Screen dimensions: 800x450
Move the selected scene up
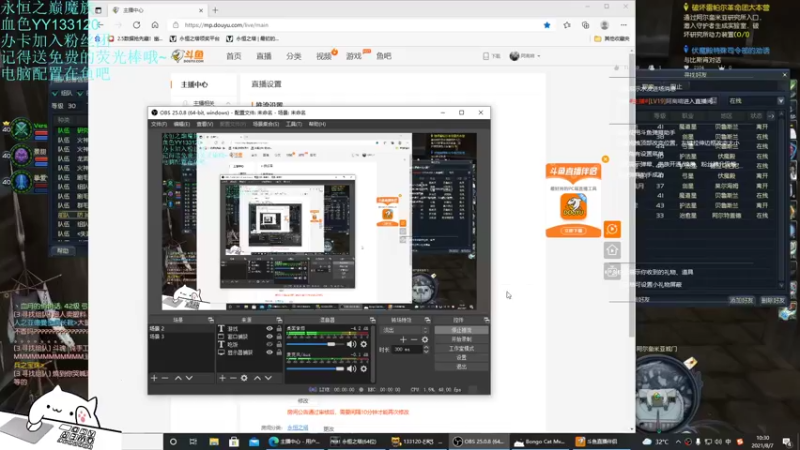coord(178,378)
